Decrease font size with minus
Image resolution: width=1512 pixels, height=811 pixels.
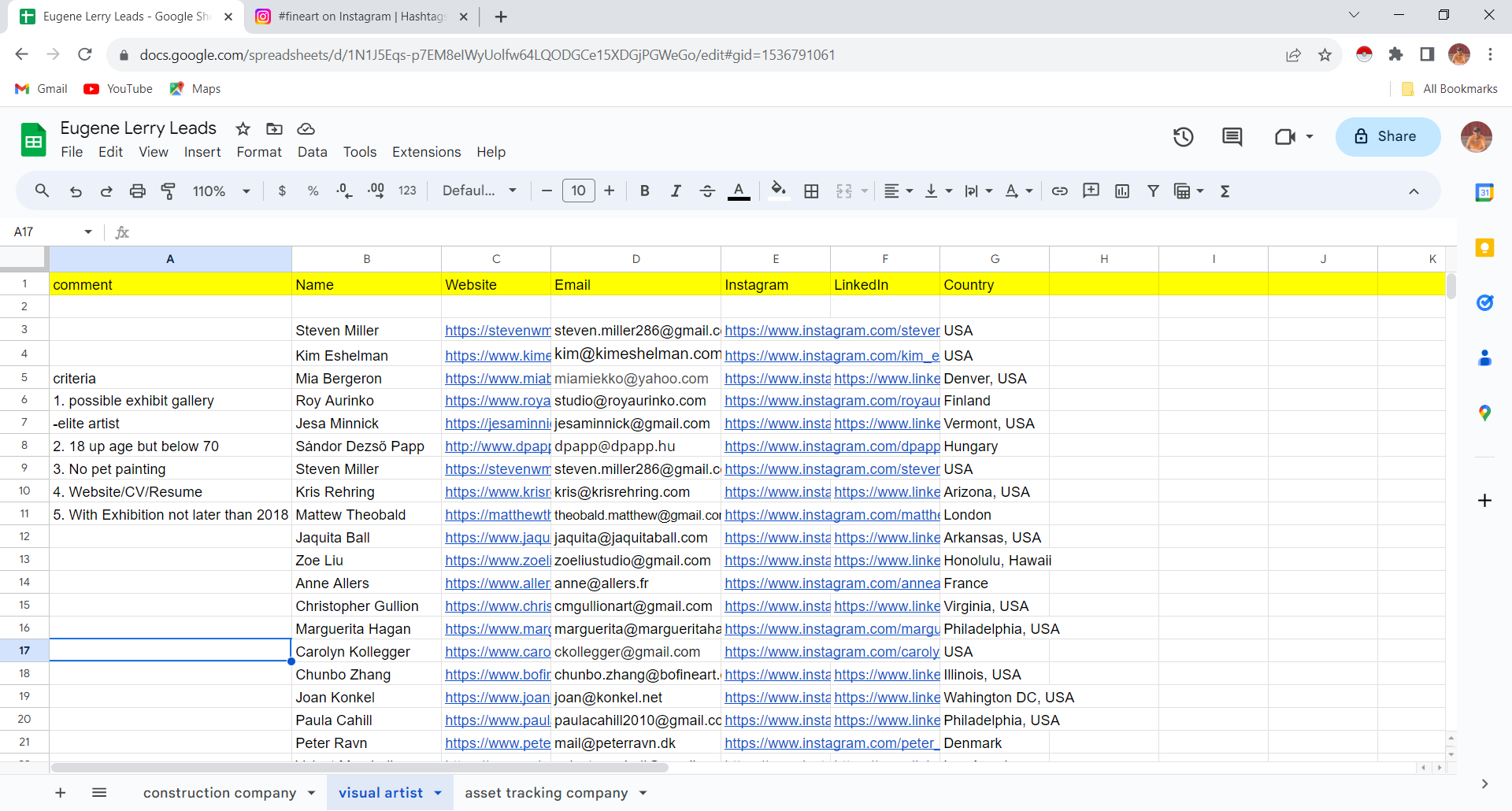(x=547, y=191)
